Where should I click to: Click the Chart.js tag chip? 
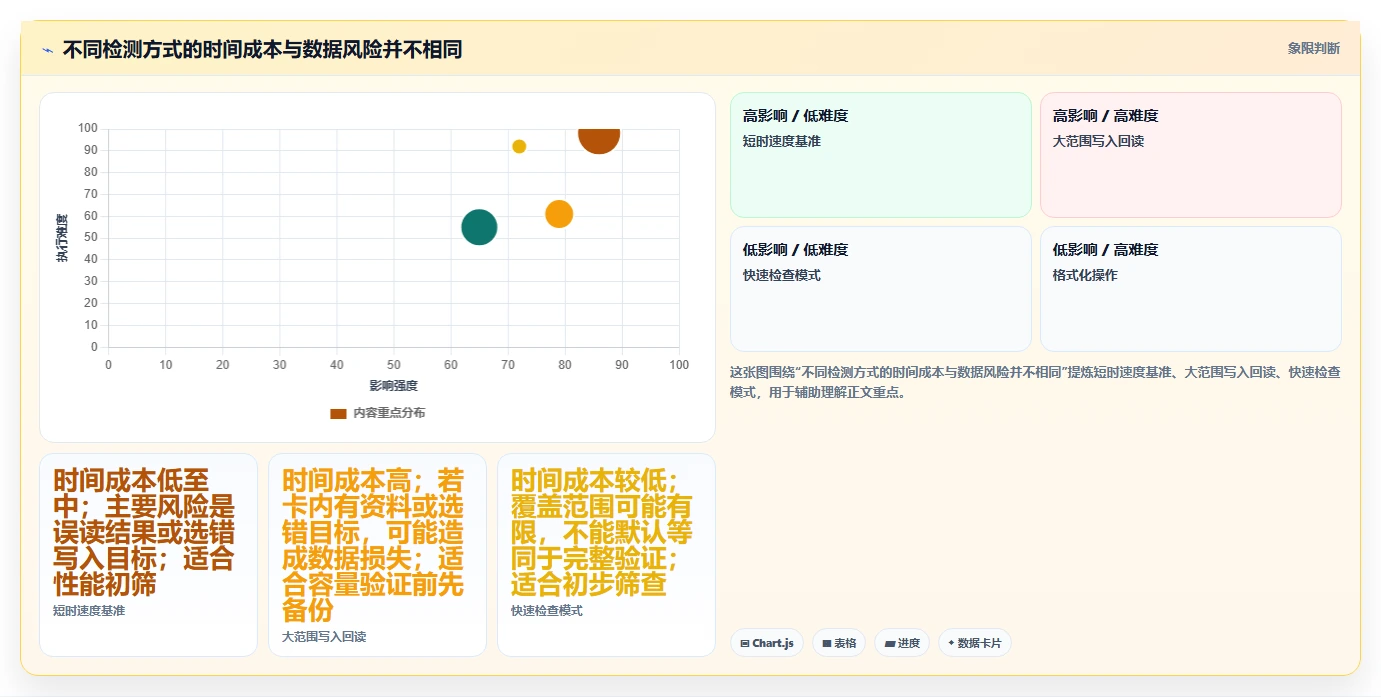[767, 643]
